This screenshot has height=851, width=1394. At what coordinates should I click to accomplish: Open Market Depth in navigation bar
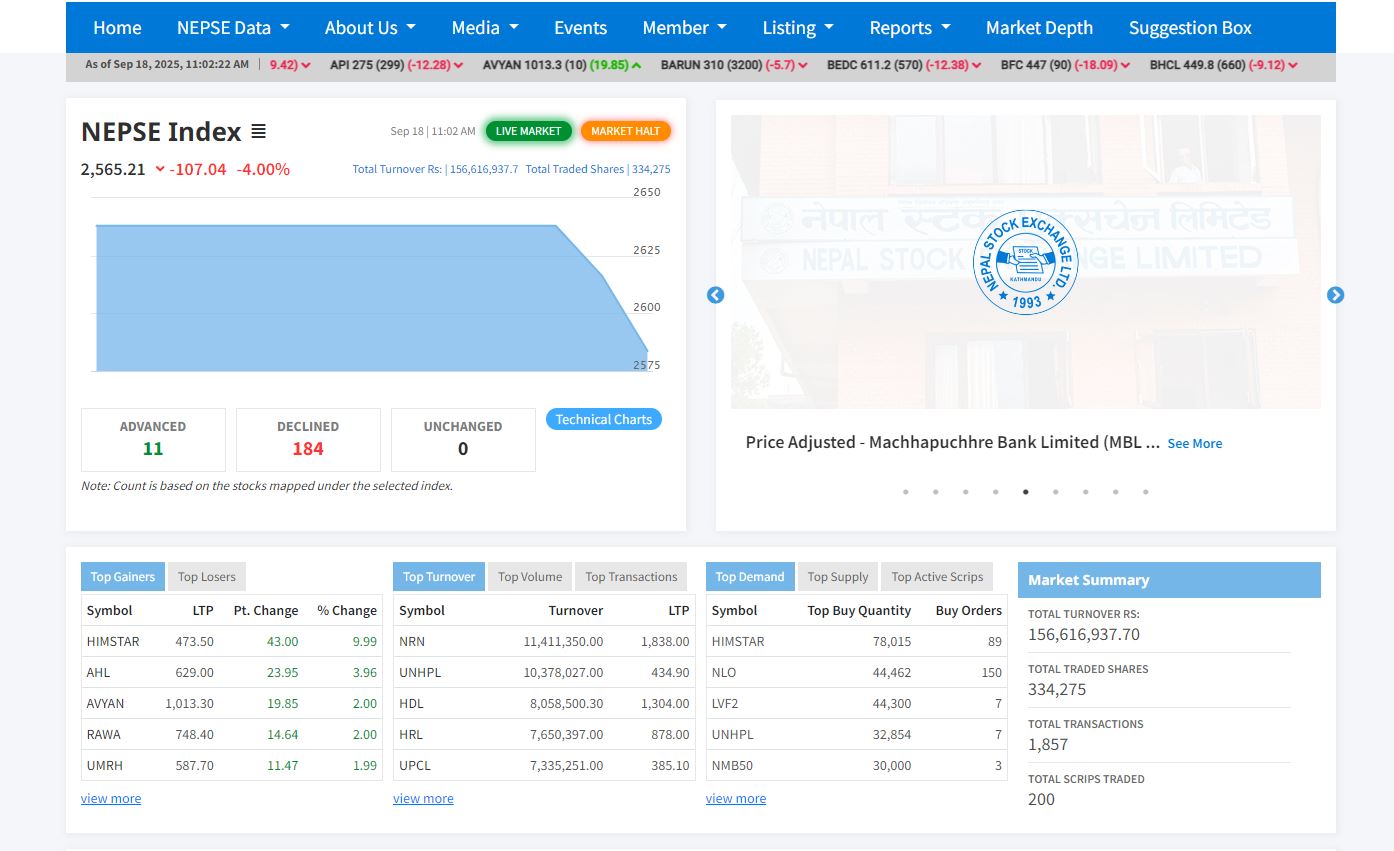point(1039,28)
